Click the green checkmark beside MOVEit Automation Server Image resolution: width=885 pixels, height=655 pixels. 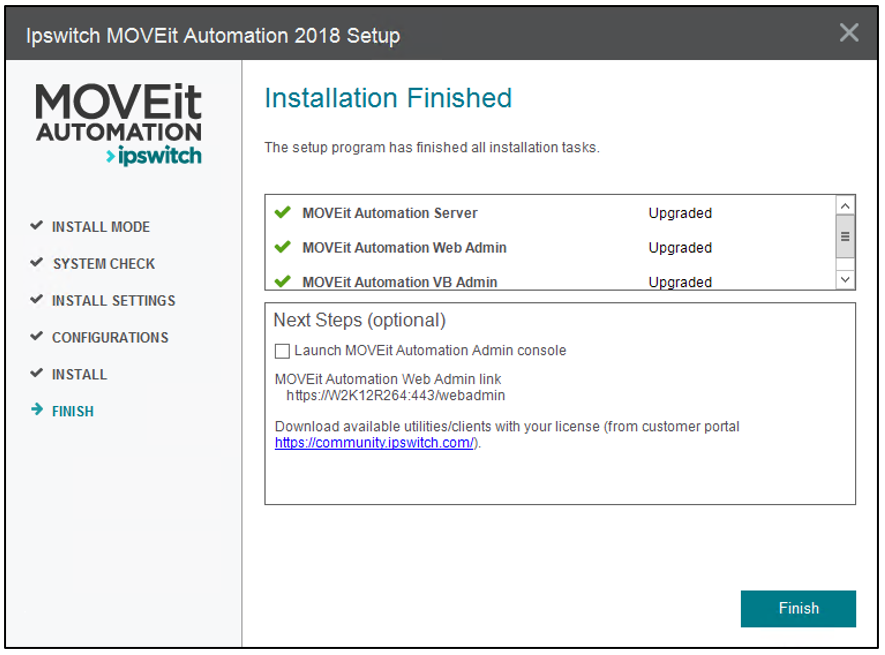point(283,213)
